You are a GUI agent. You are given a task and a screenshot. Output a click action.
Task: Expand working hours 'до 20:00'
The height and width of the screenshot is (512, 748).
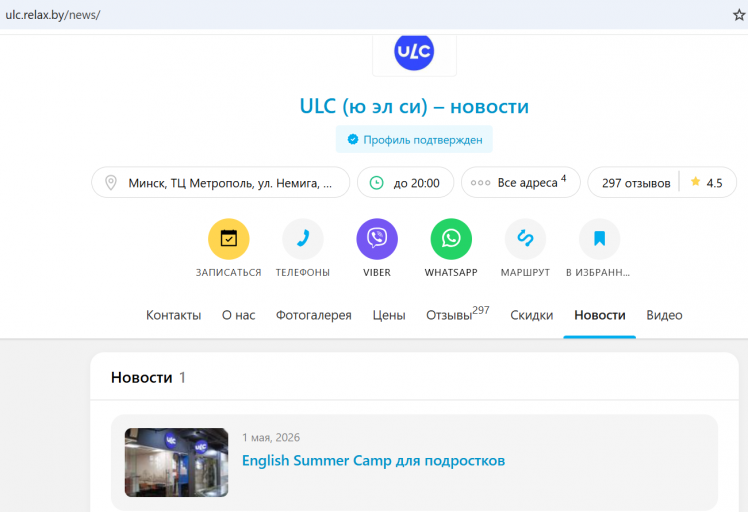pyautogui.click(x=405, y=182)
